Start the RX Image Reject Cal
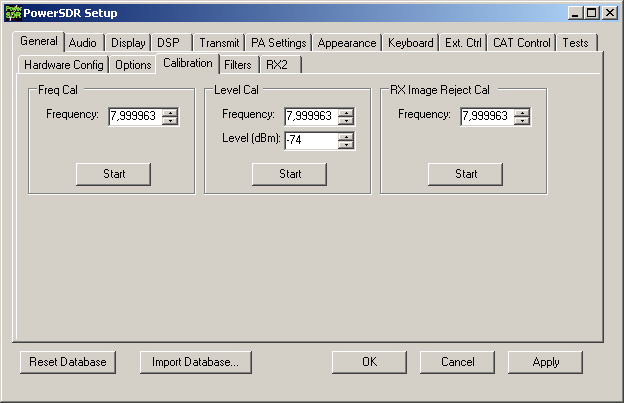624x403 pixels. click(465, 174)
